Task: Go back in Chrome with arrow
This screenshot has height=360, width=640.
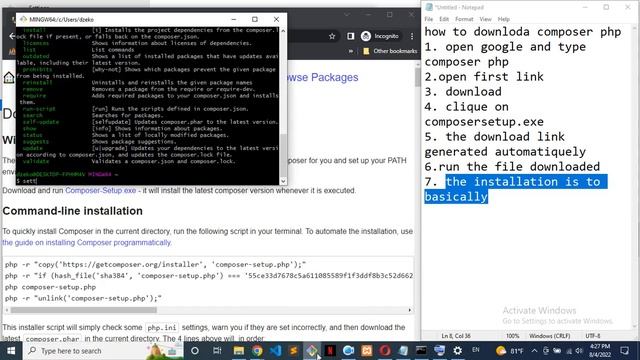Action: coord(12,36)
